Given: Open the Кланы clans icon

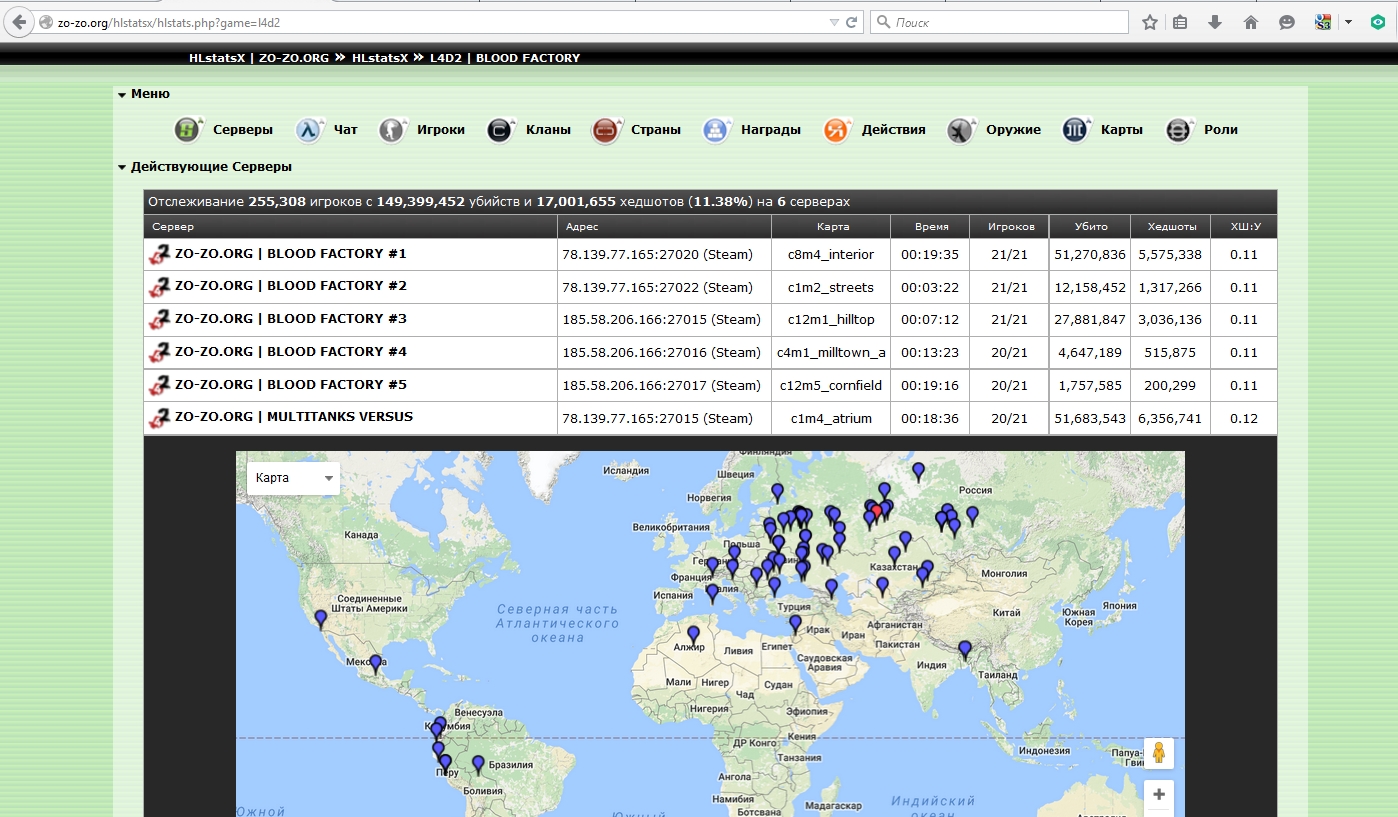Looking at the screenshot, I should click(500, 130).
